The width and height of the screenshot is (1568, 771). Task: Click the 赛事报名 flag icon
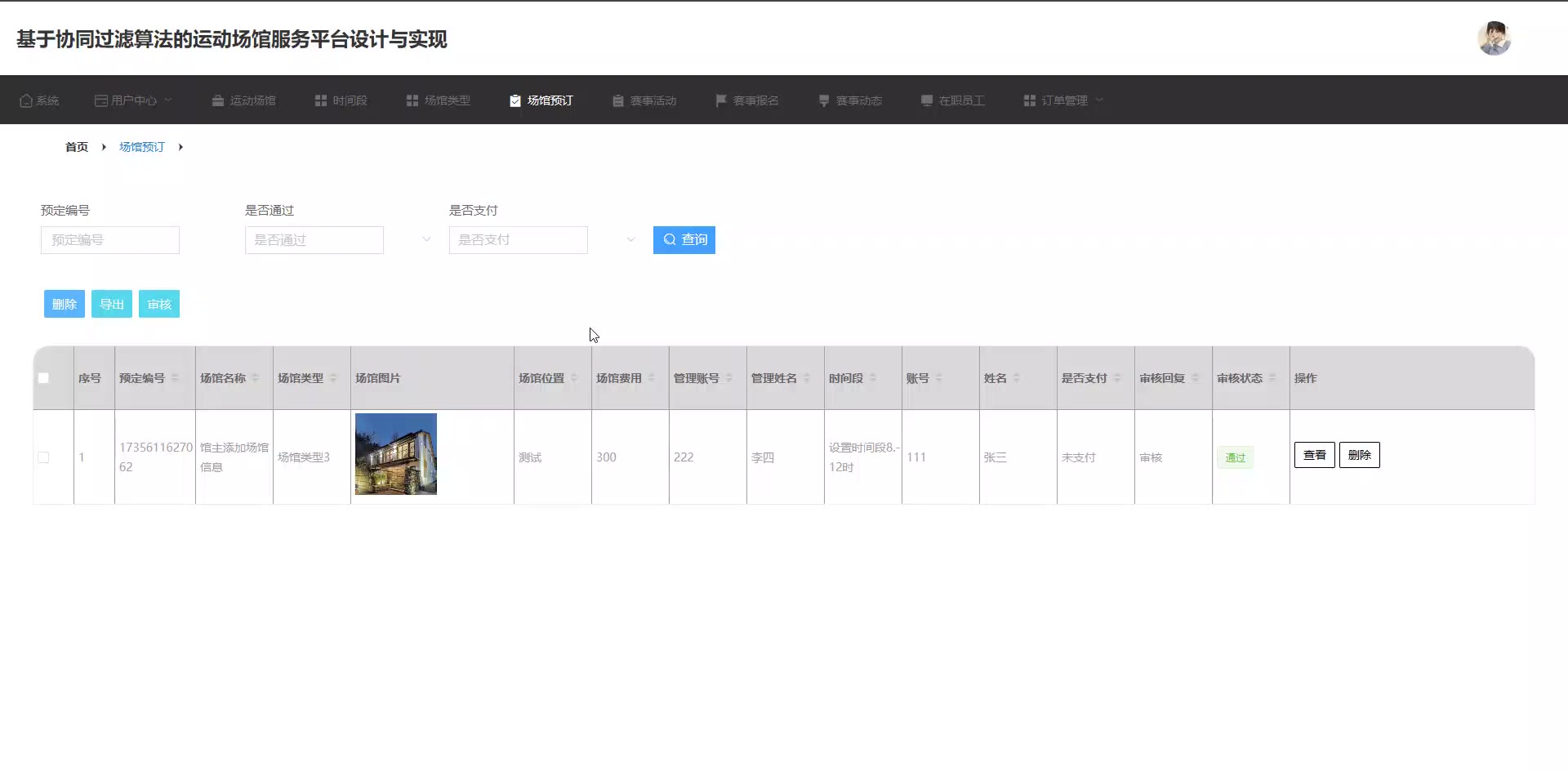coord(721,100)
